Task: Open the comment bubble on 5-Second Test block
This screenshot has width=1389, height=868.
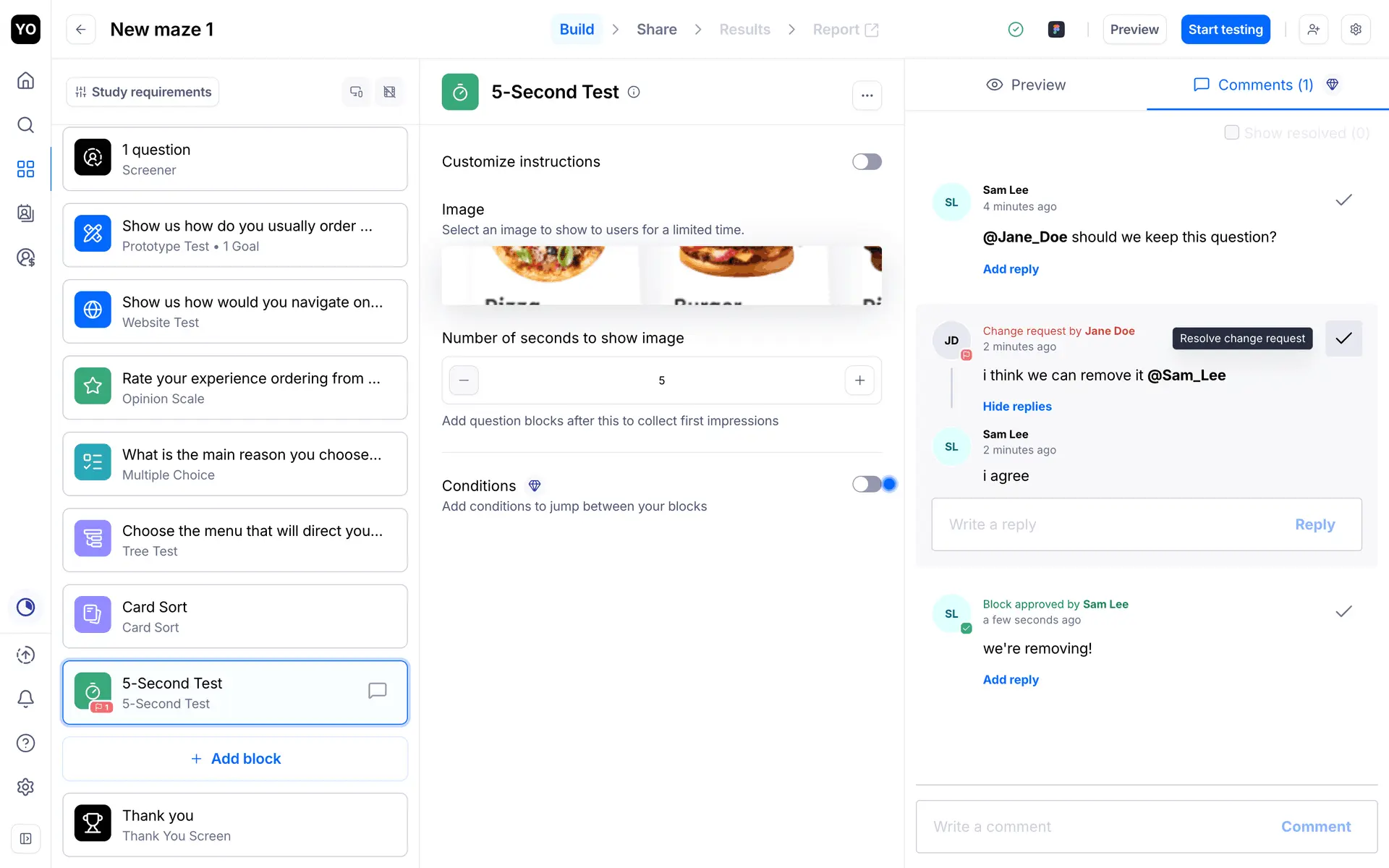Action: pyautogui.click(x=377, y=691)
